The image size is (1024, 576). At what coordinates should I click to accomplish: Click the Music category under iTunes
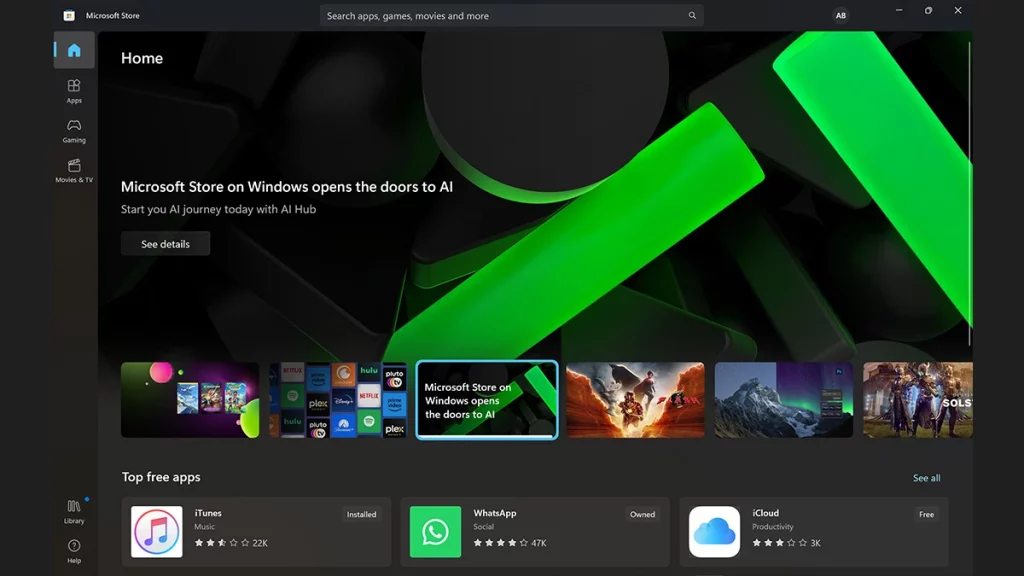204,526
